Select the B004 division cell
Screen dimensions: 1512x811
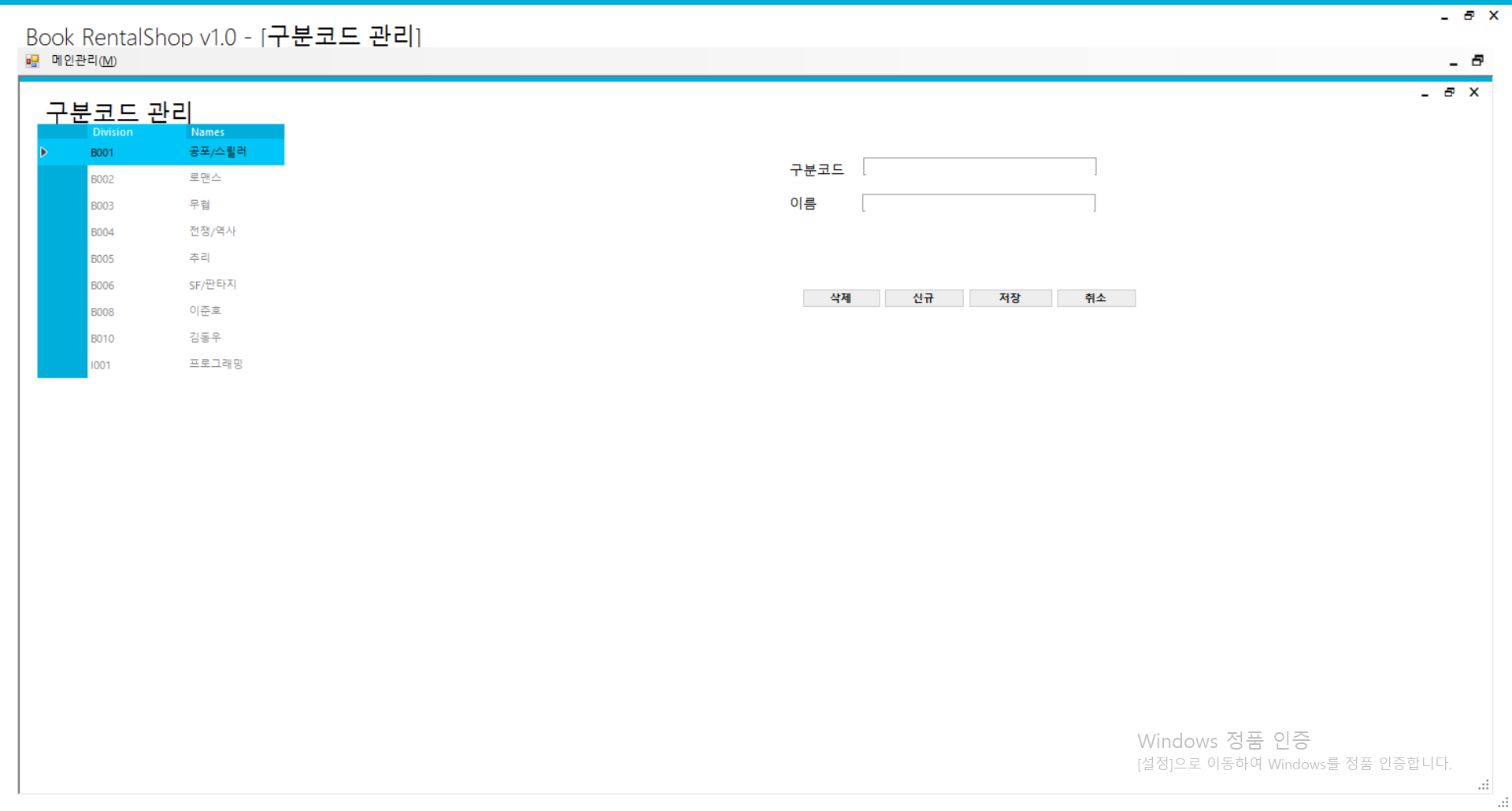pyautogui.click(x=137, y=232)
